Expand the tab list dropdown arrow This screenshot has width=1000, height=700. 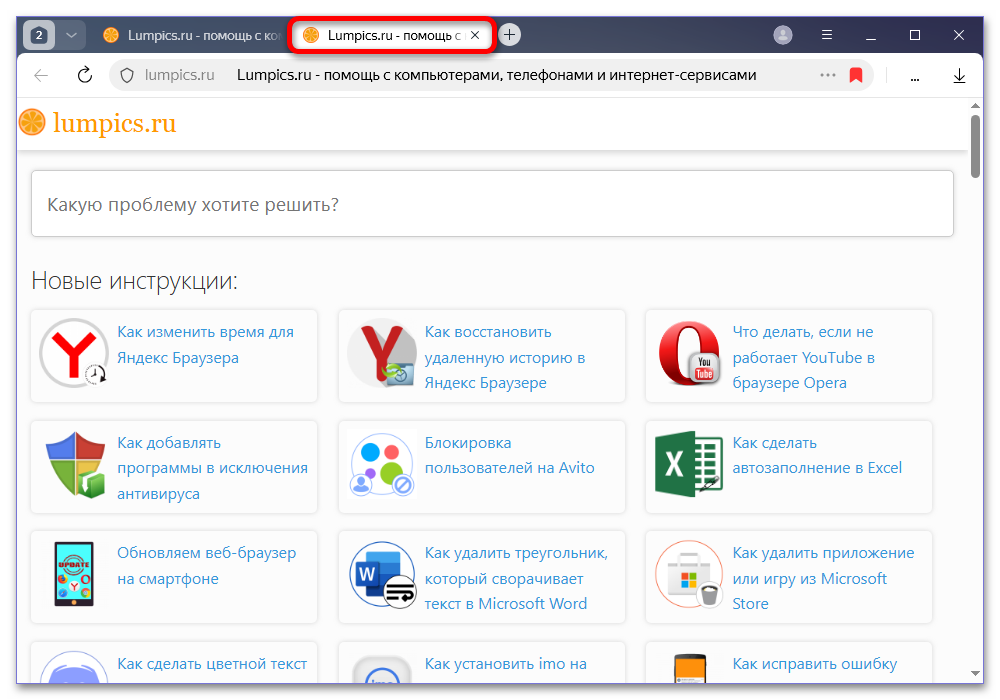pyautogui.click(x=71, y=35)
